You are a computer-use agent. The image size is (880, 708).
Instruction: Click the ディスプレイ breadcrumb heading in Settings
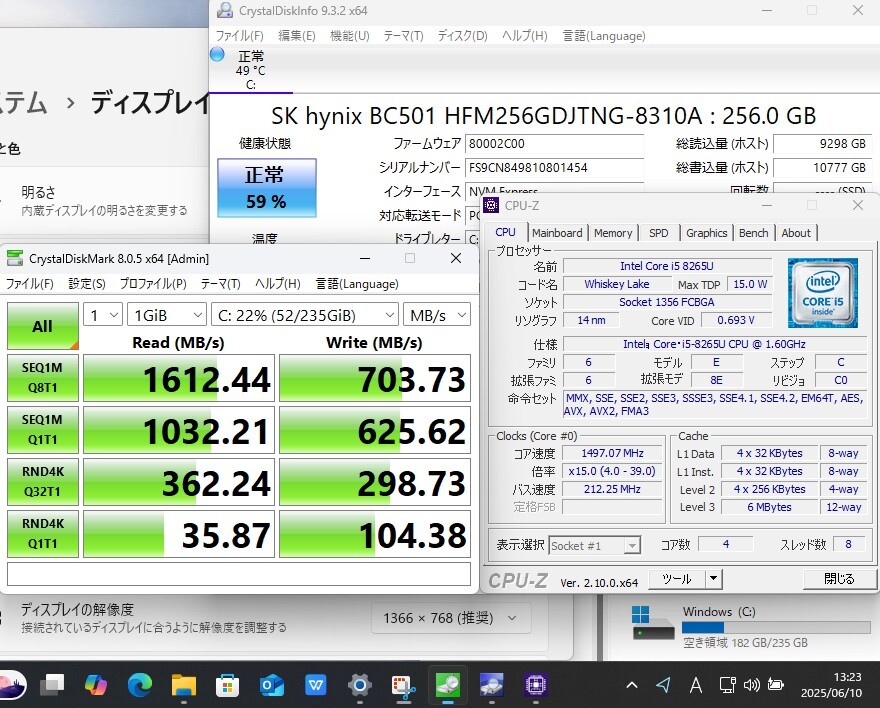coord(150,102)
